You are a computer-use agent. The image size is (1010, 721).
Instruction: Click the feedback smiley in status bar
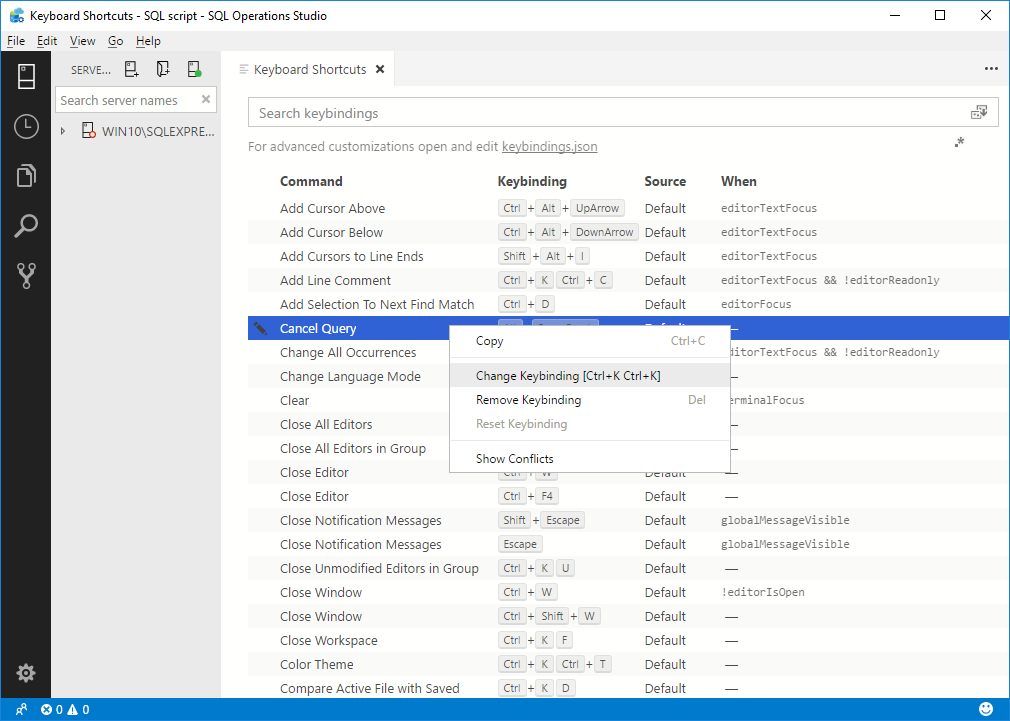click(x=986, y=709)
